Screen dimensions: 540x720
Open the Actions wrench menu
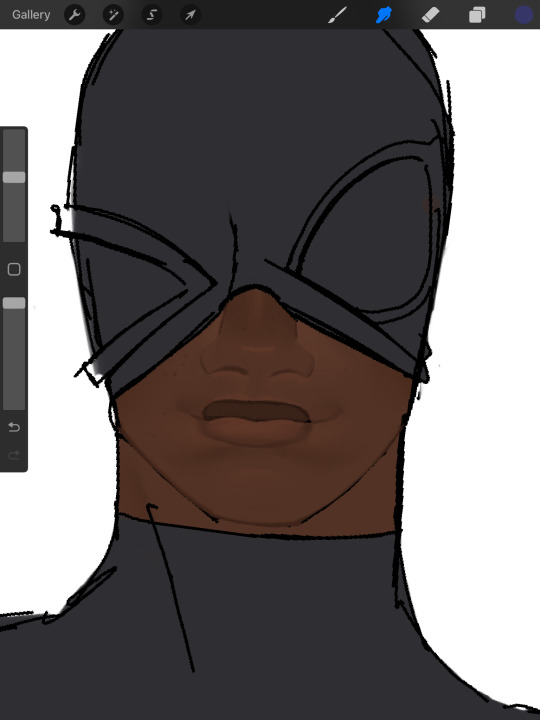[x=74, y=15]
